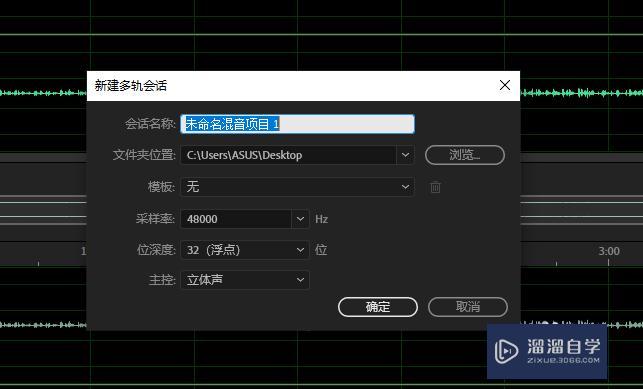Click the 新建多轨会话 dialog title
This screenshot has width=643, height=389.
131,86
